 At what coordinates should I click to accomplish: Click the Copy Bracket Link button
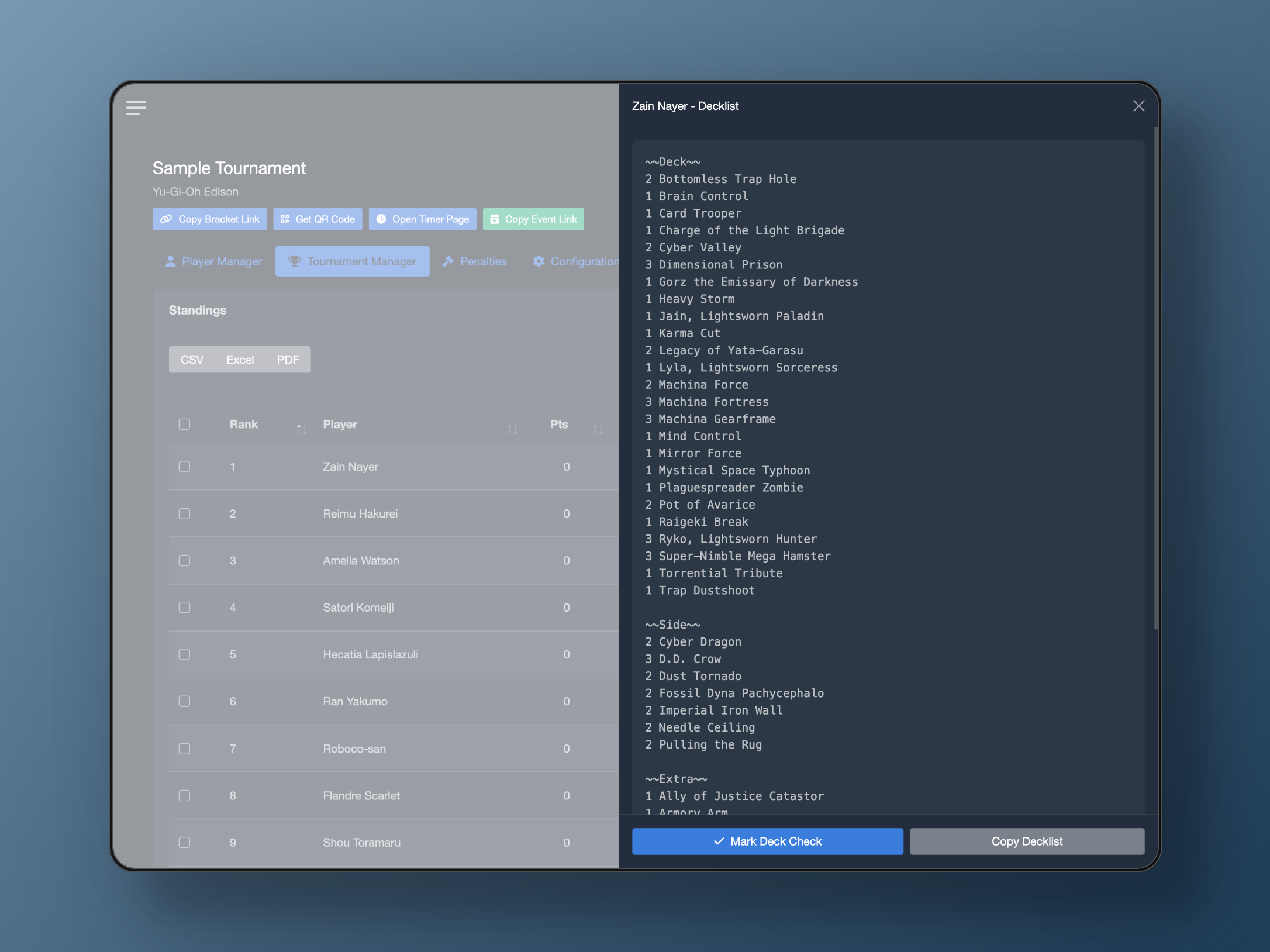click(209, 219)
